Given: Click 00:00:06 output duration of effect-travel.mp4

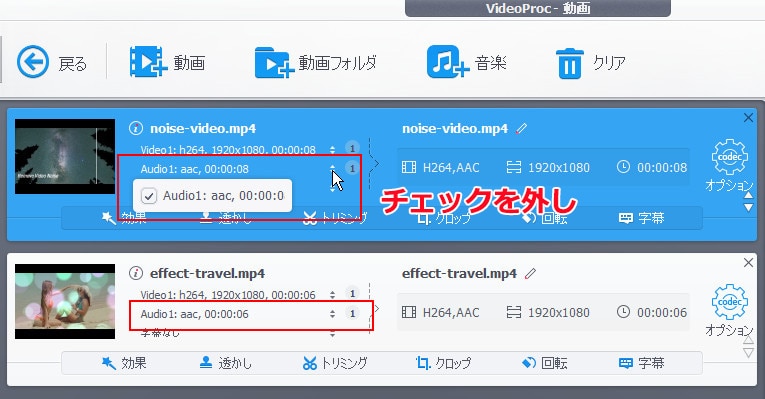Looking at the screenshot, I should point(652,312).
